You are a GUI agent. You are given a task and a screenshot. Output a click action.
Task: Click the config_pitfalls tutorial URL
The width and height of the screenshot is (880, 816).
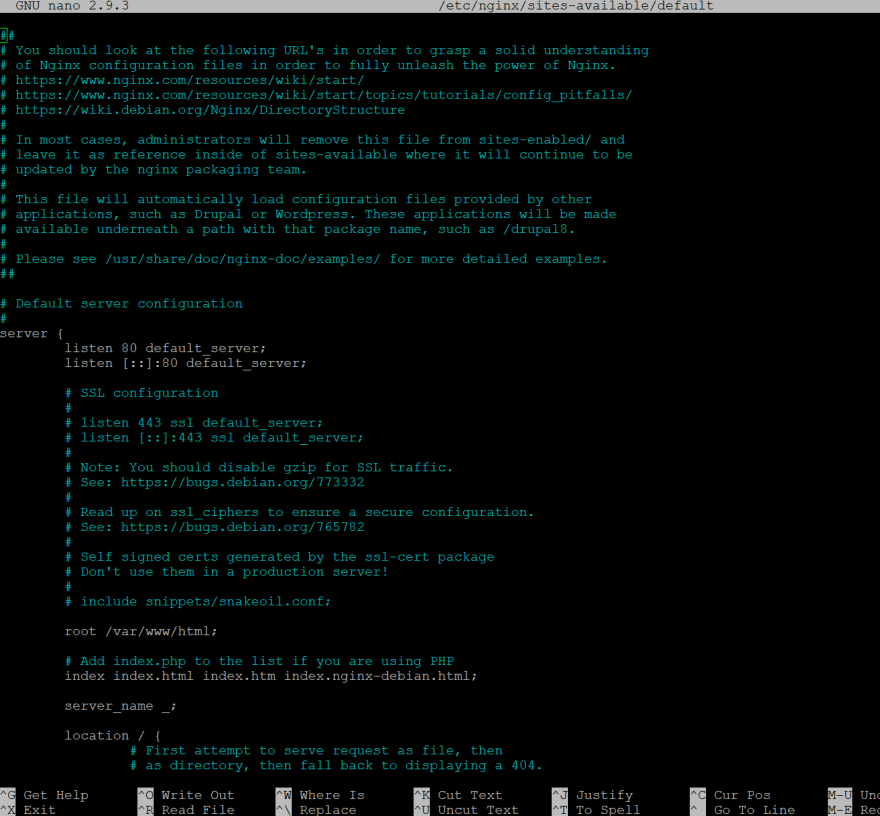coord(323,95)
